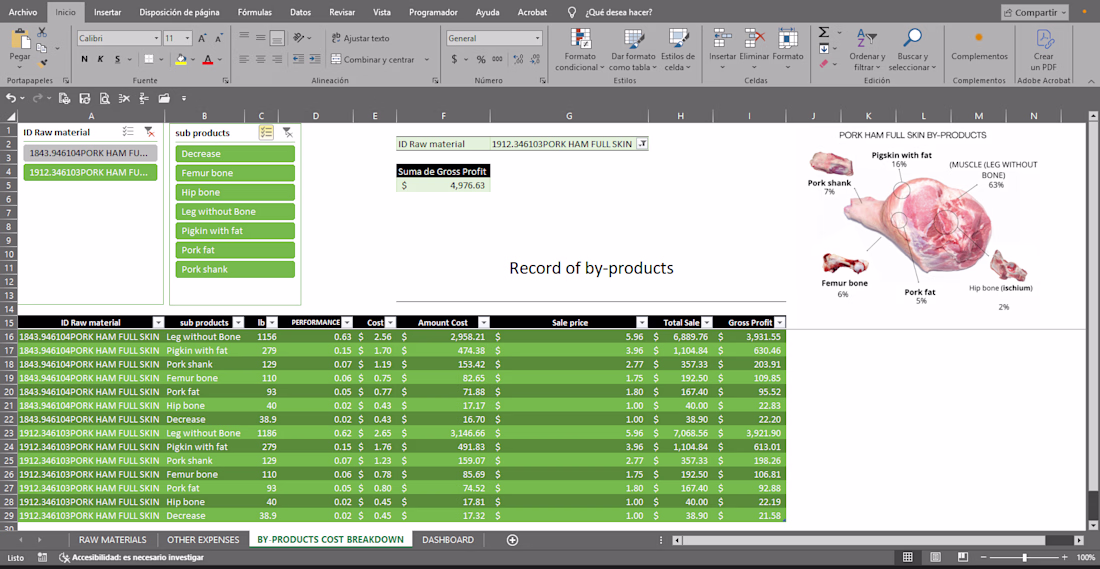Click the yellow fill color swatch
Viewport: 1100px width, 569px height.
click(x=181, y=60)
